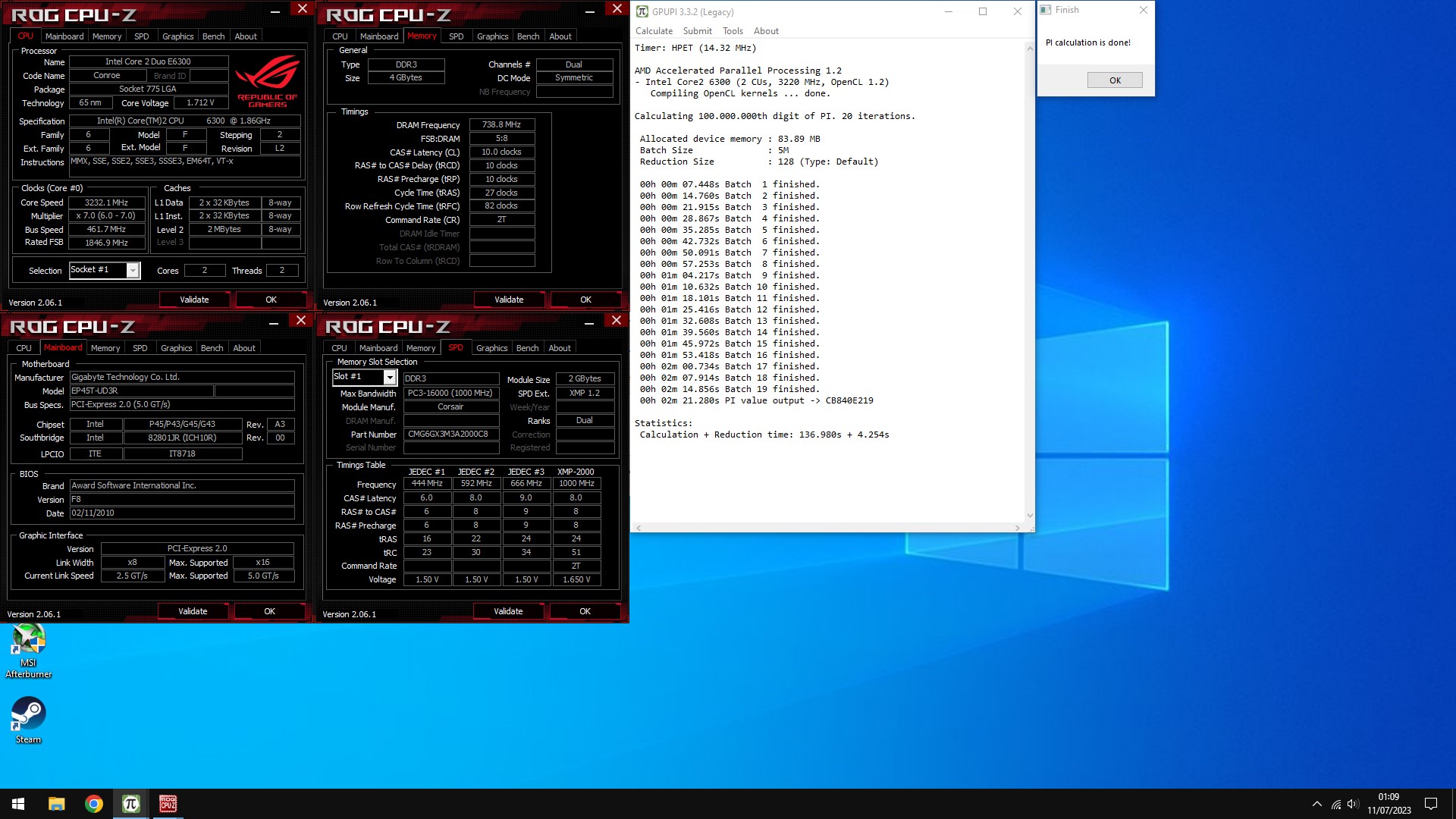Screen dimensions: 1456x819
Task: Launch Google Chrome from the taskbar
Action: click(x=93, y=804)
